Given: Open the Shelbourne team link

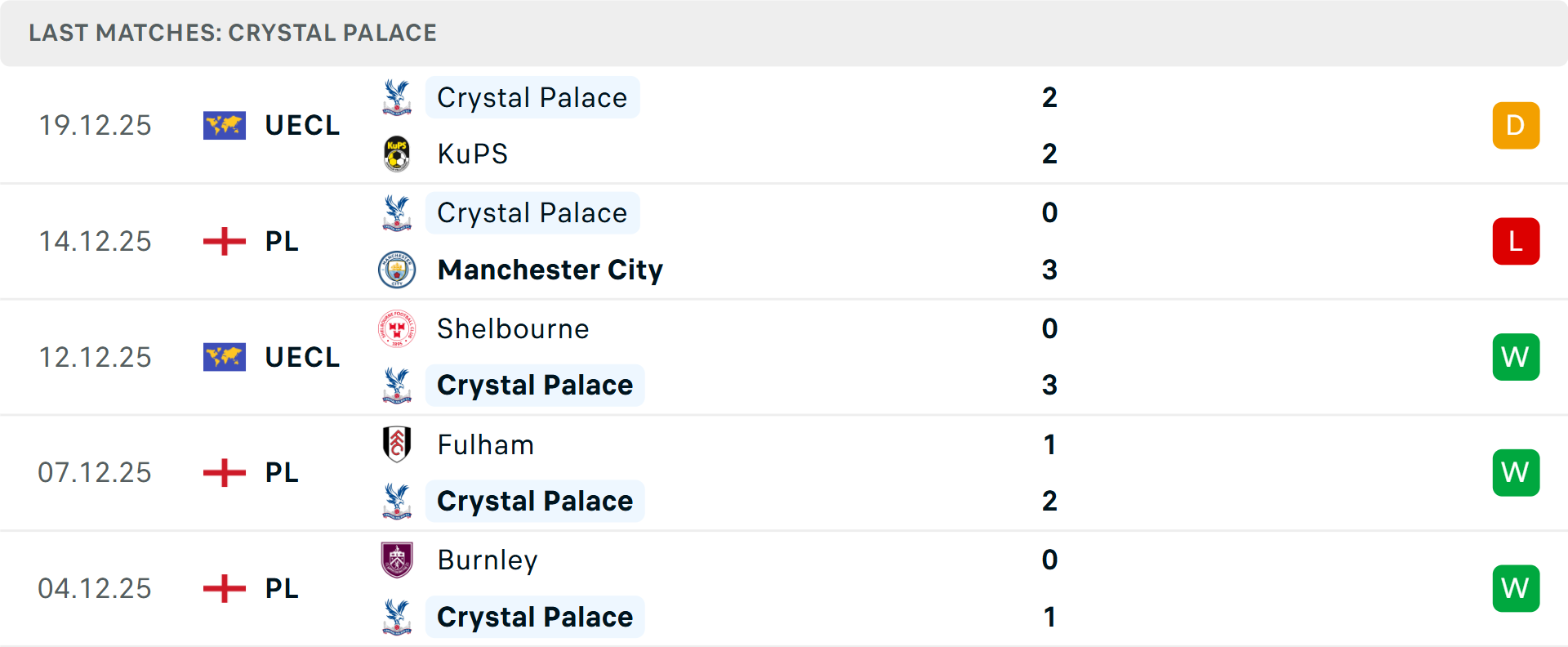Looking at the screenshot, I should point(513,328).
